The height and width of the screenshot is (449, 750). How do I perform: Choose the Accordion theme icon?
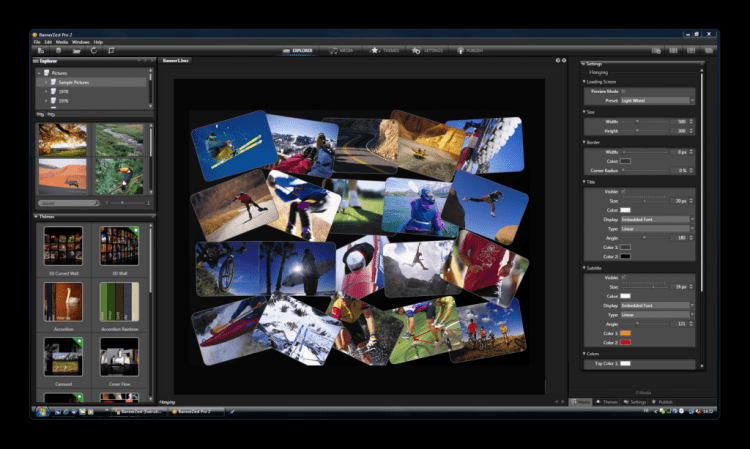pyautogui.click(x=62, y=303)
